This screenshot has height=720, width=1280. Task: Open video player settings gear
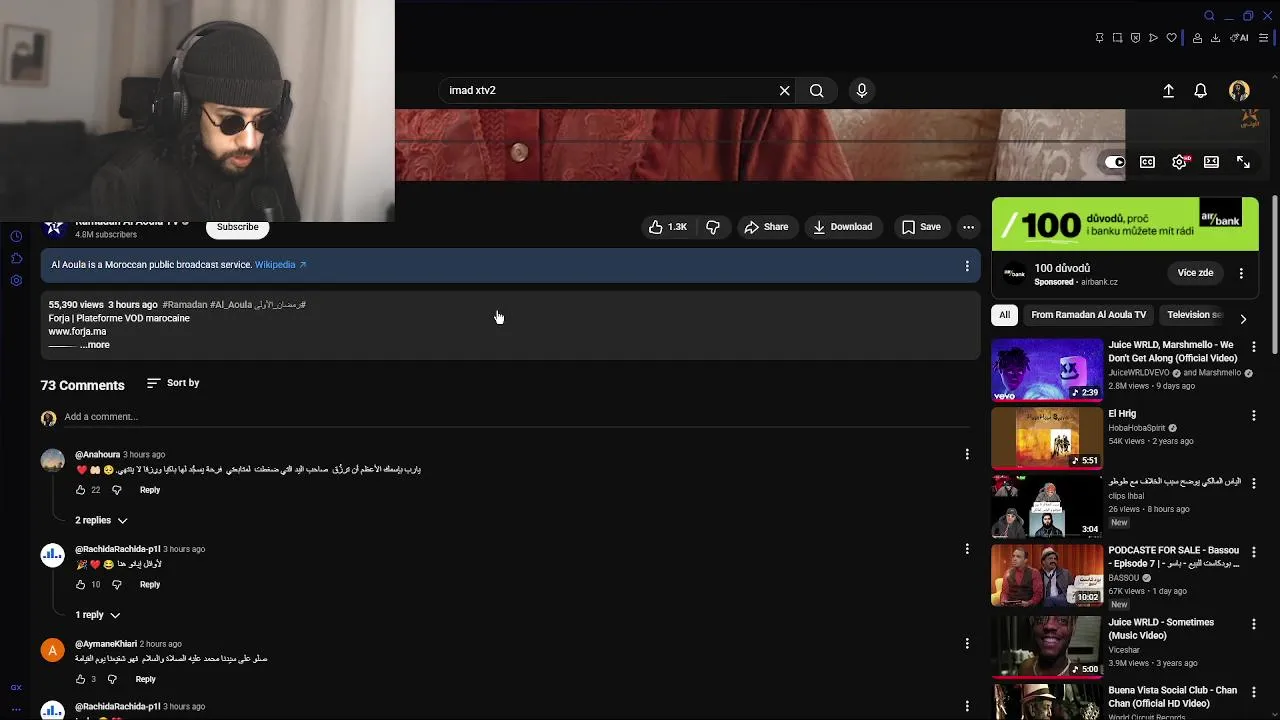pyautogui.click(x=1180, y=162)
